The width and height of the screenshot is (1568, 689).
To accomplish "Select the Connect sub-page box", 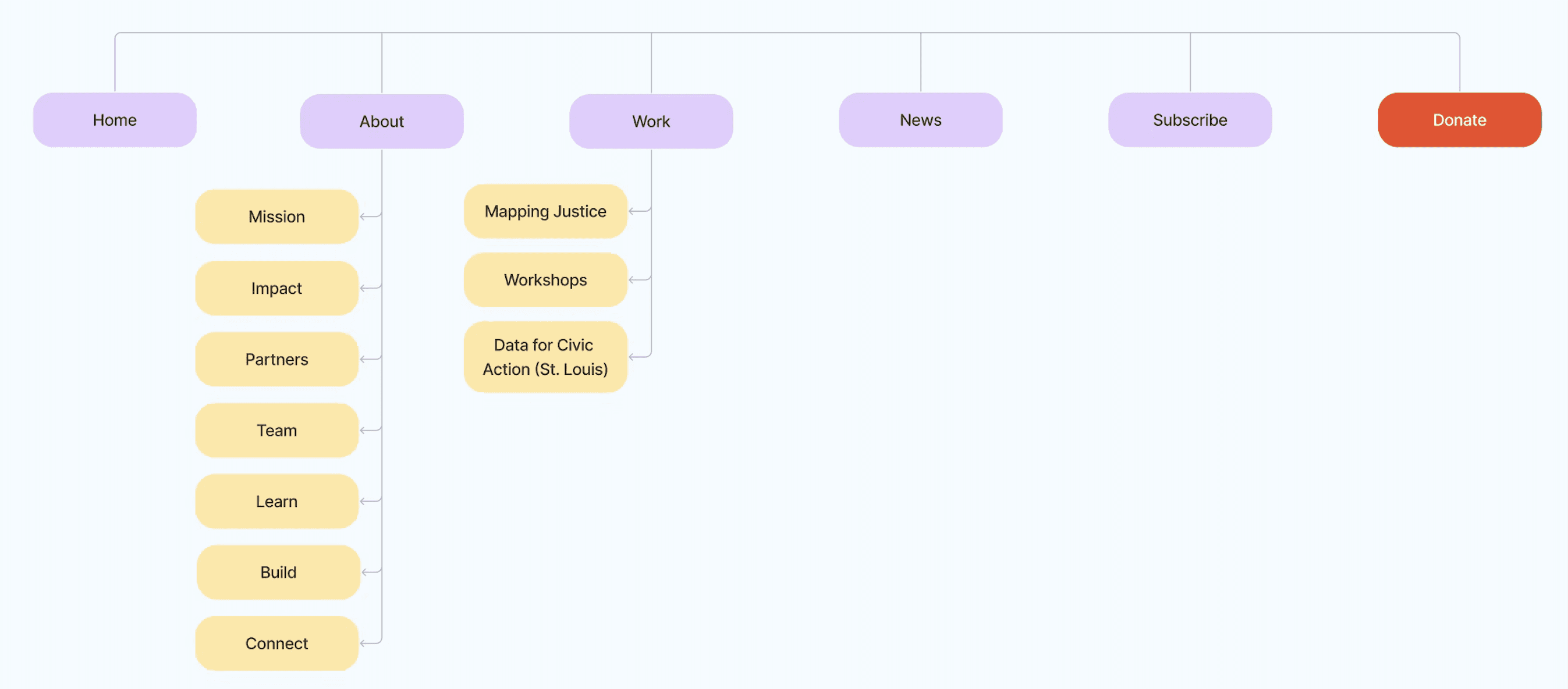I will (x=276, y=644).
